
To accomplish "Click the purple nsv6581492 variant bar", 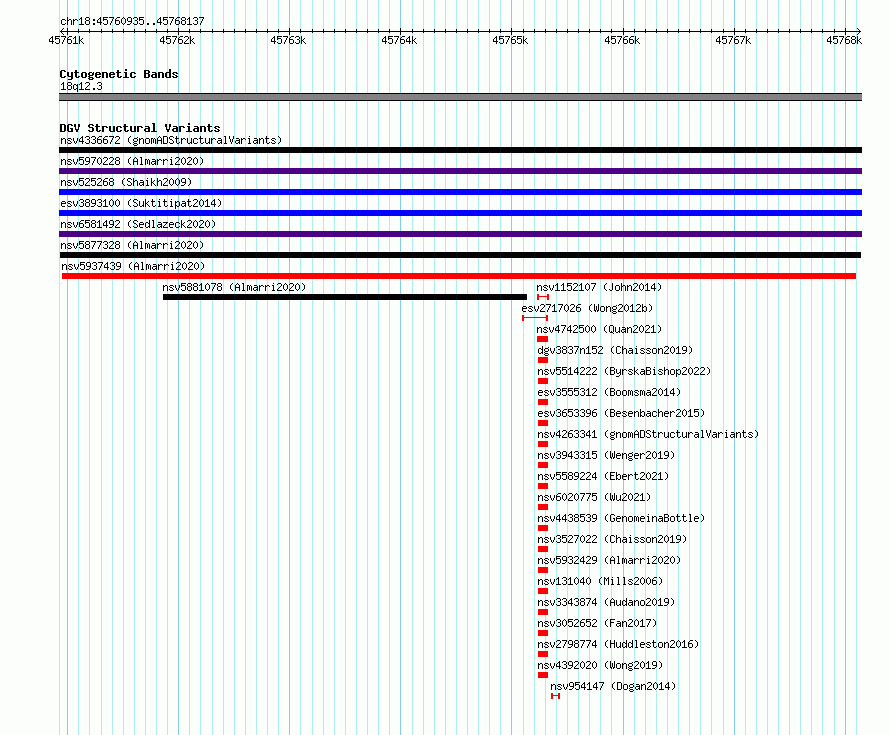I will tap(460, 234).
